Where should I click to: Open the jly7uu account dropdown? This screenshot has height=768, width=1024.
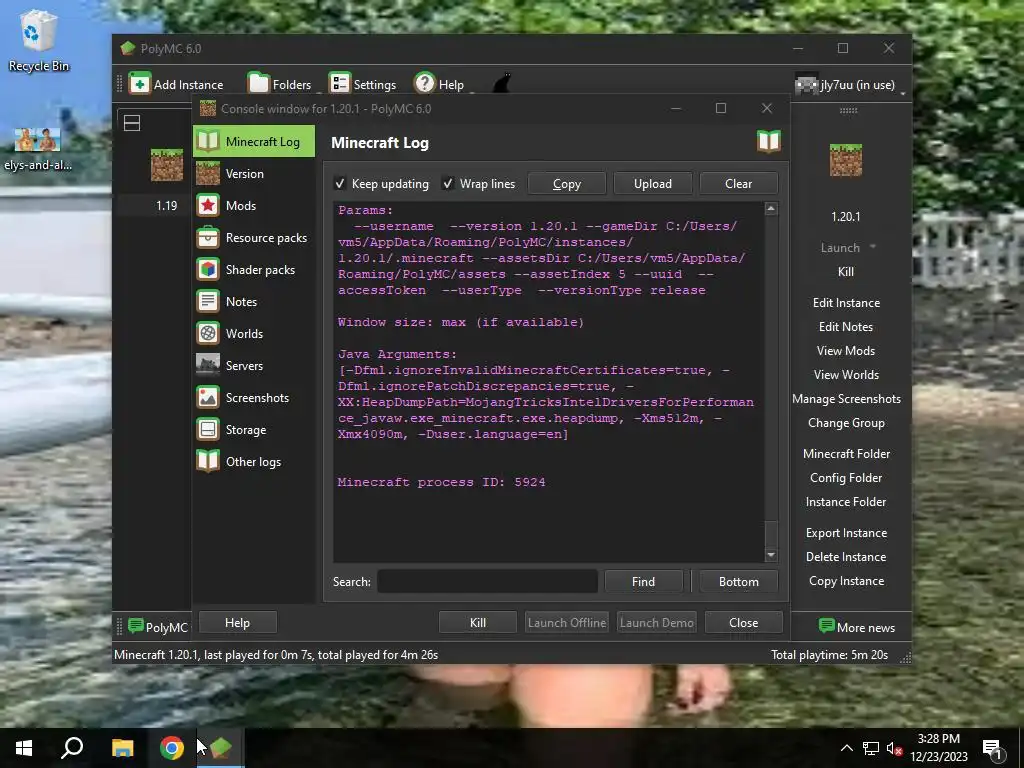850,84
